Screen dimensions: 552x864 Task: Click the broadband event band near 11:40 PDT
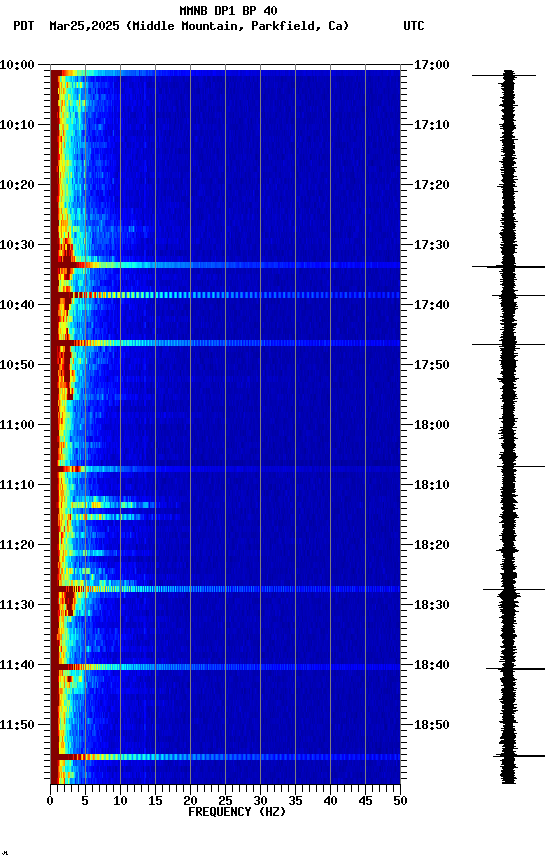click(x=225, y=667)
